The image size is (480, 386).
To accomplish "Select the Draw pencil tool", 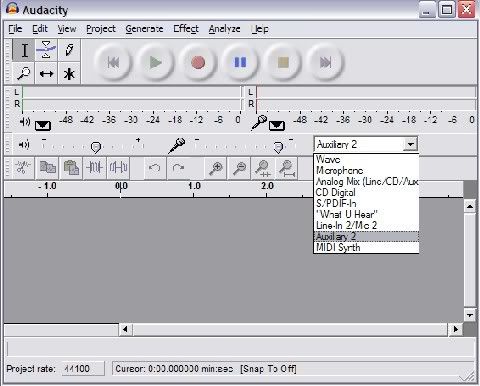I will click(x=69, y=50).
